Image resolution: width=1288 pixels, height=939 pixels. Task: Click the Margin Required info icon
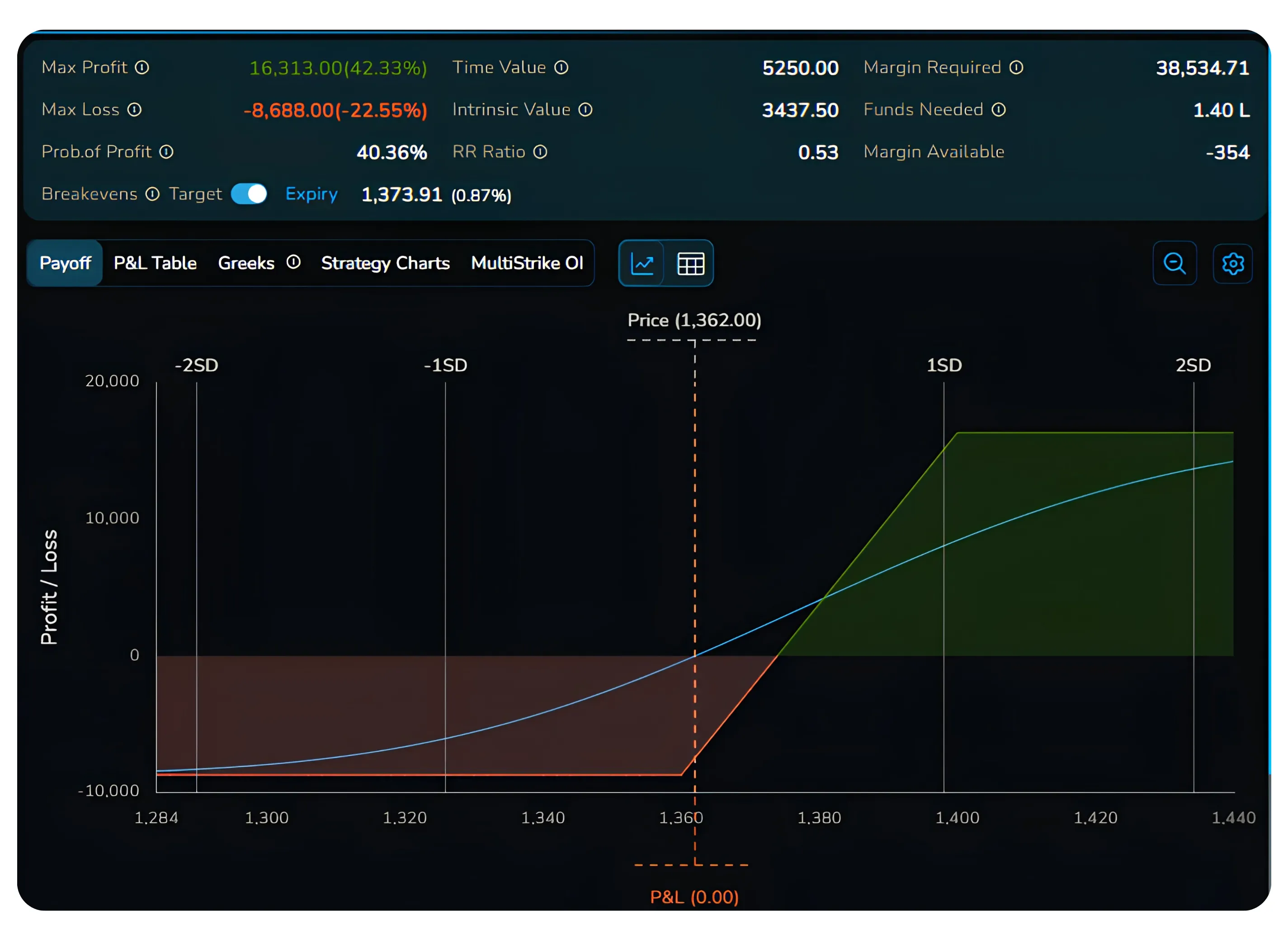1016,68
